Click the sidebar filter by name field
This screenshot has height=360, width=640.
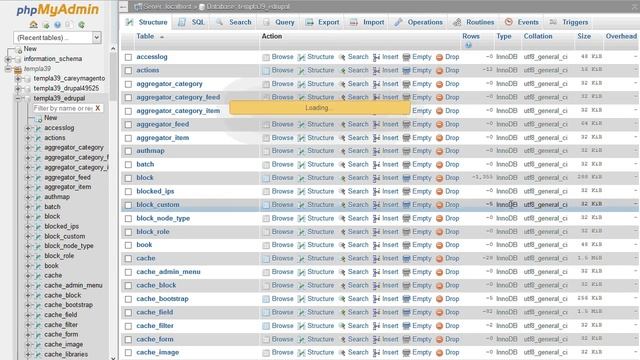pyautogui.click(x=63, y=108)
